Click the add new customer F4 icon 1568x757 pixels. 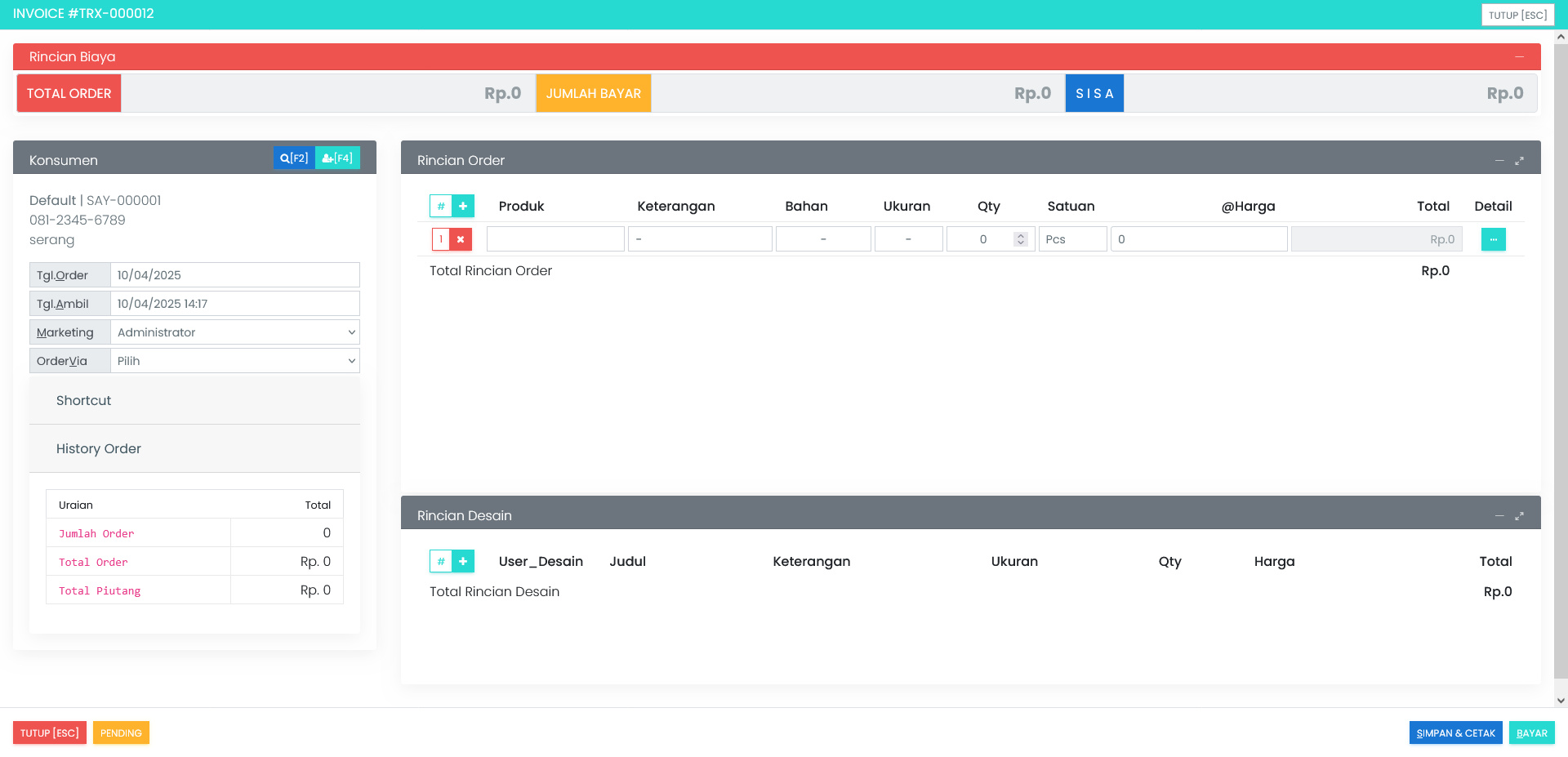(x=337, y=158)
